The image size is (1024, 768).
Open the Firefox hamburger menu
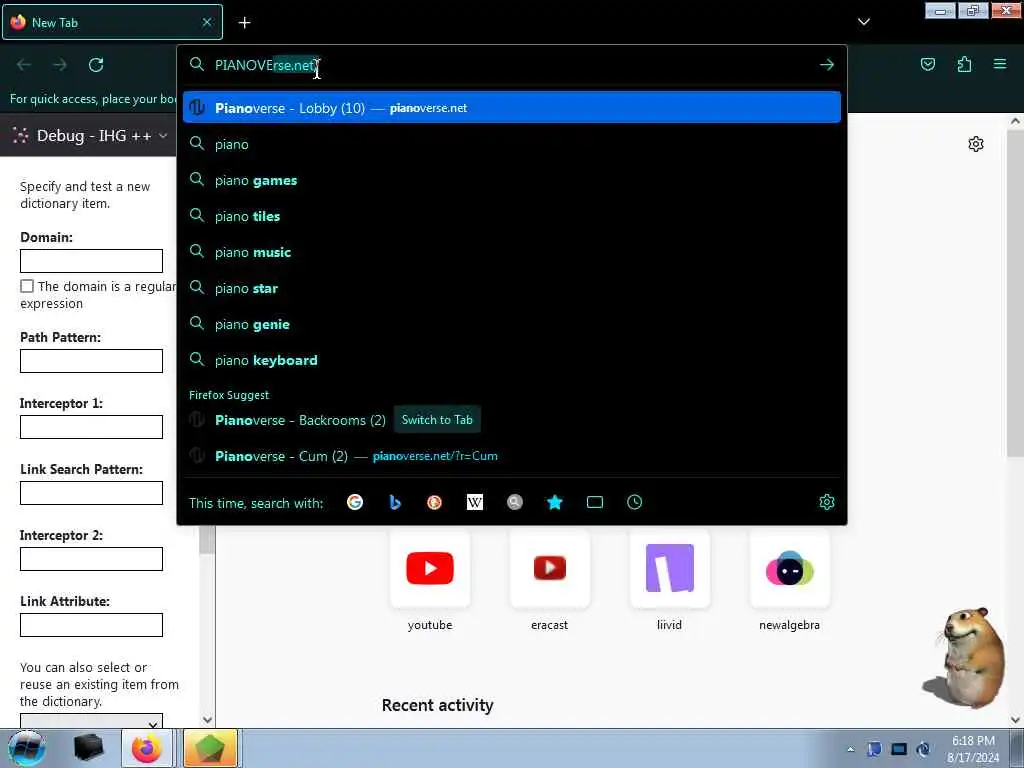[x=1000, y=64]
